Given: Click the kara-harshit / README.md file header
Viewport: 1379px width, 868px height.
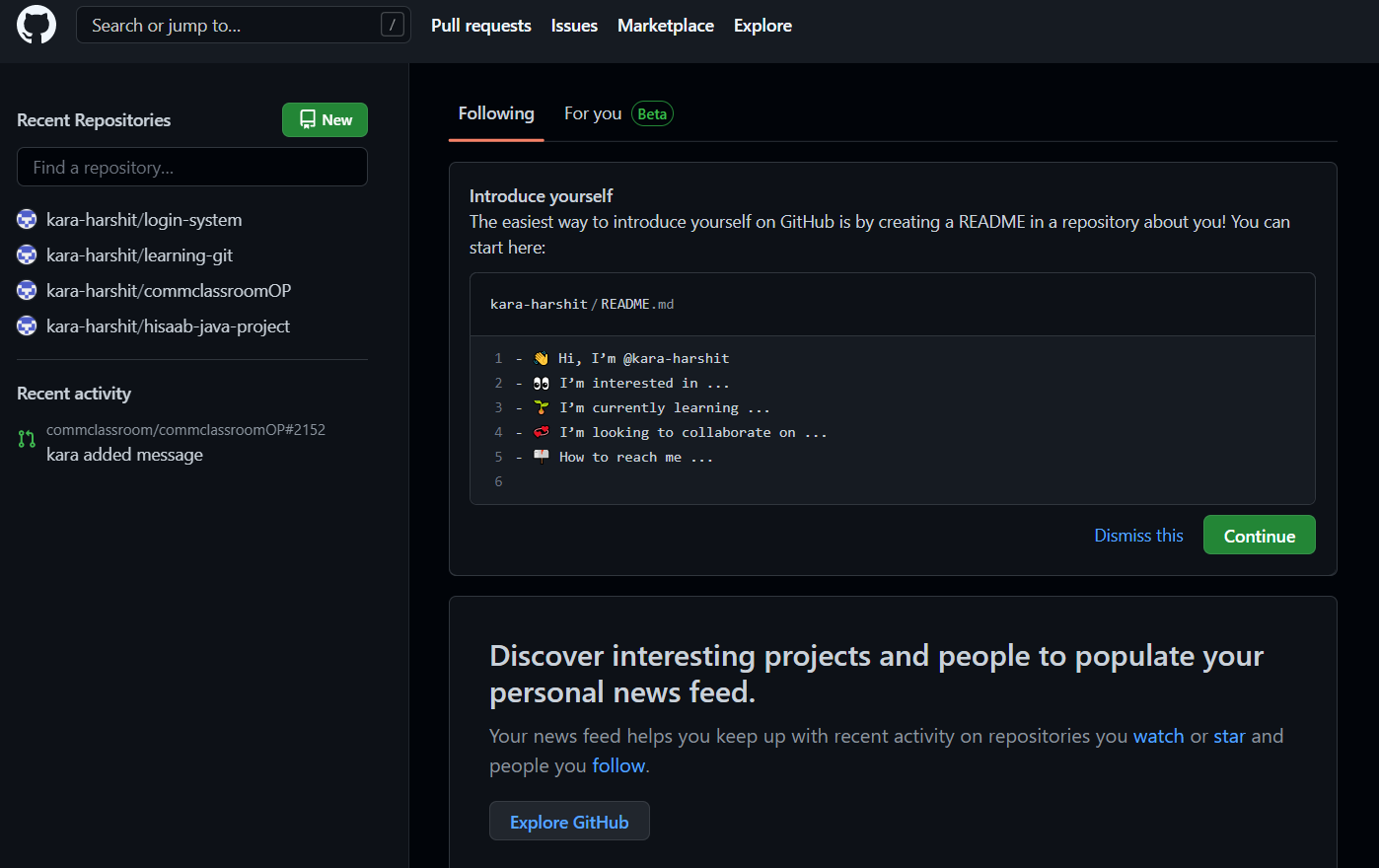Looking at the screenshot, I should pos(582,304).
